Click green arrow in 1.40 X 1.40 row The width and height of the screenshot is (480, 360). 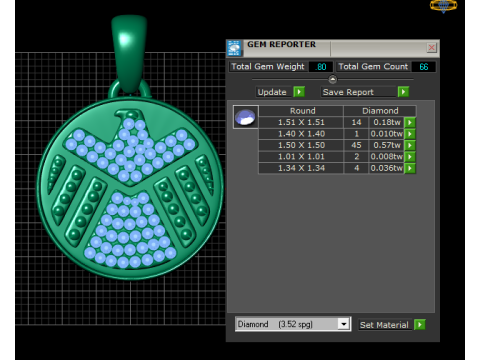point(410,134)
